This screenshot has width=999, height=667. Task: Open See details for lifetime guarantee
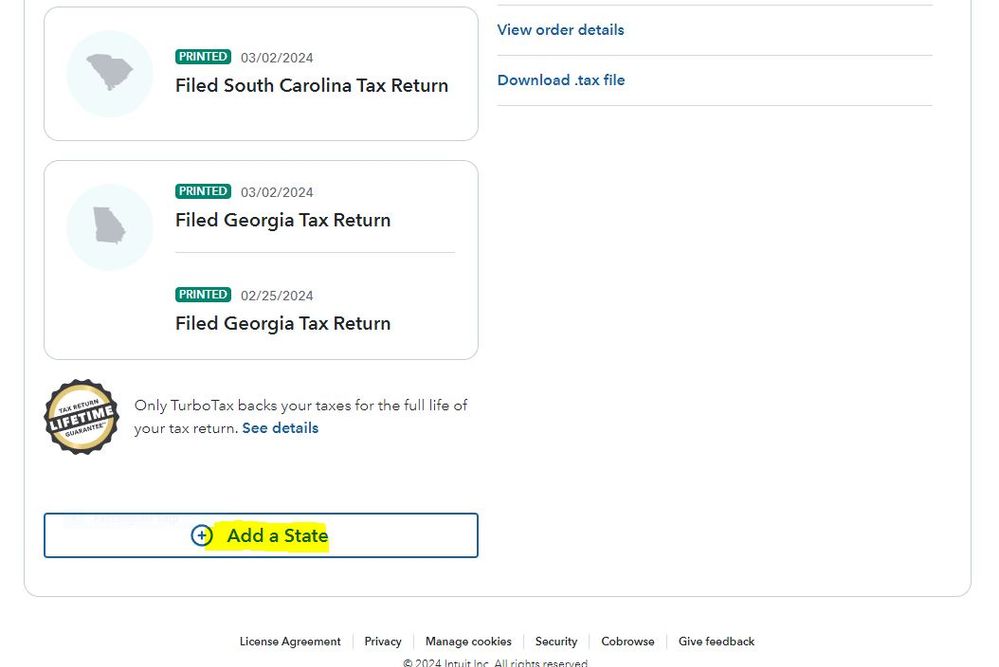(280, 428)
